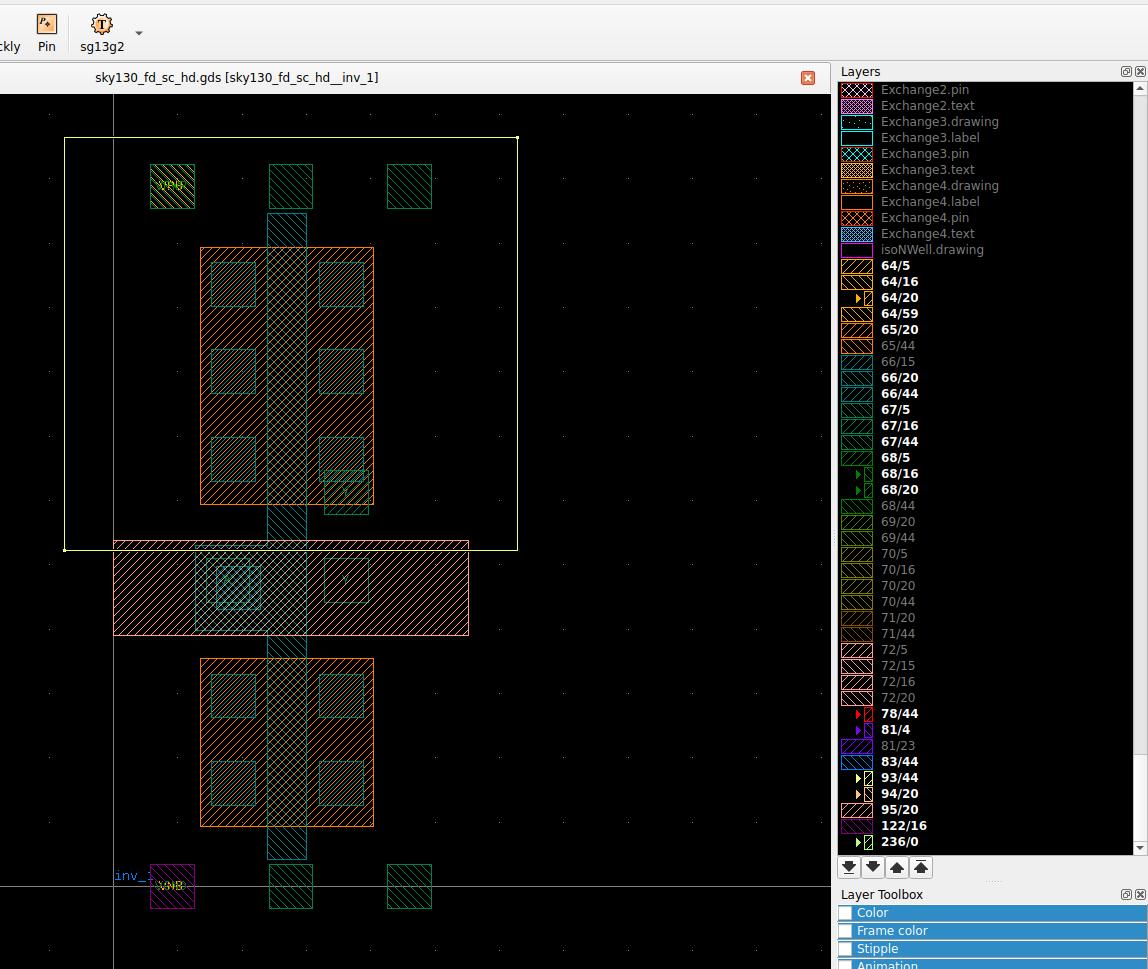Undock the Layer Toolbox panel
The height and width of the screenshot is (969, 1148).
pos(1126,895)
